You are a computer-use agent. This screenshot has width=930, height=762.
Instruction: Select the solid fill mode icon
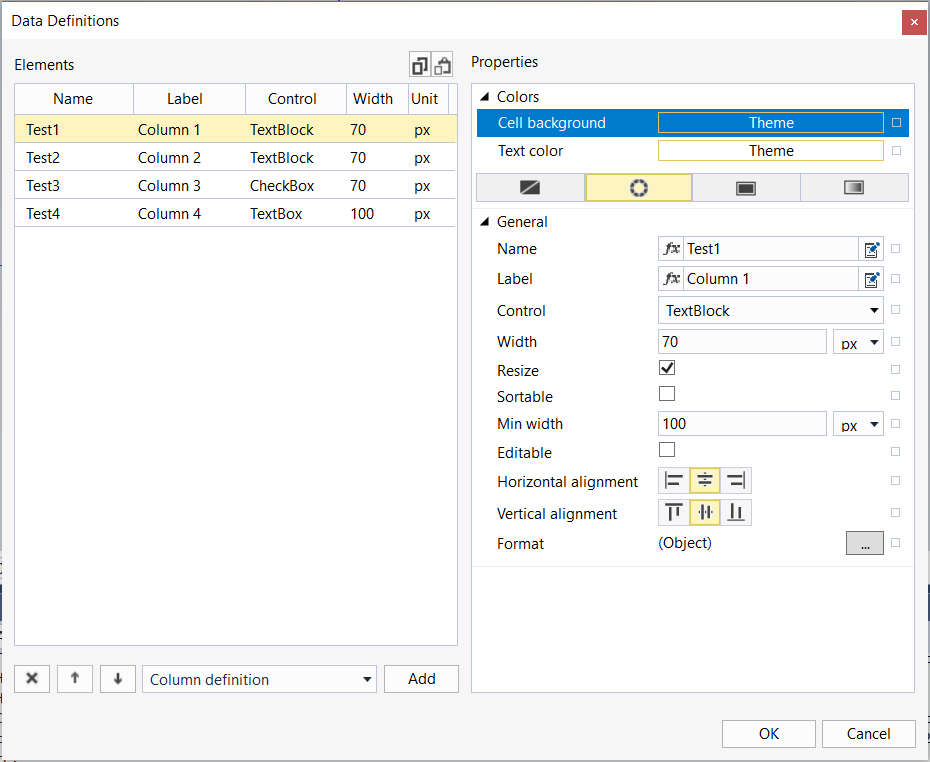746,188
